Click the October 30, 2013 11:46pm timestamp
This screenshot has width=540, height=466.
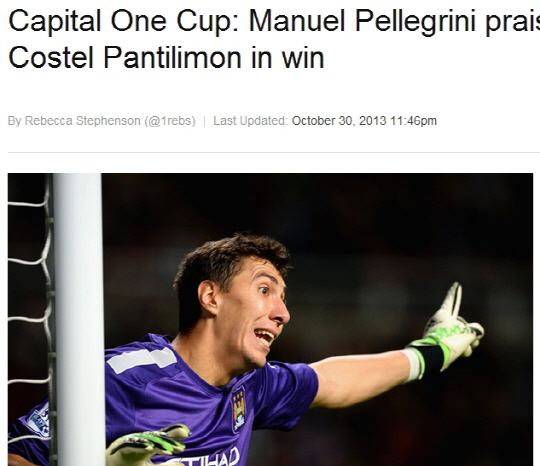364,121
